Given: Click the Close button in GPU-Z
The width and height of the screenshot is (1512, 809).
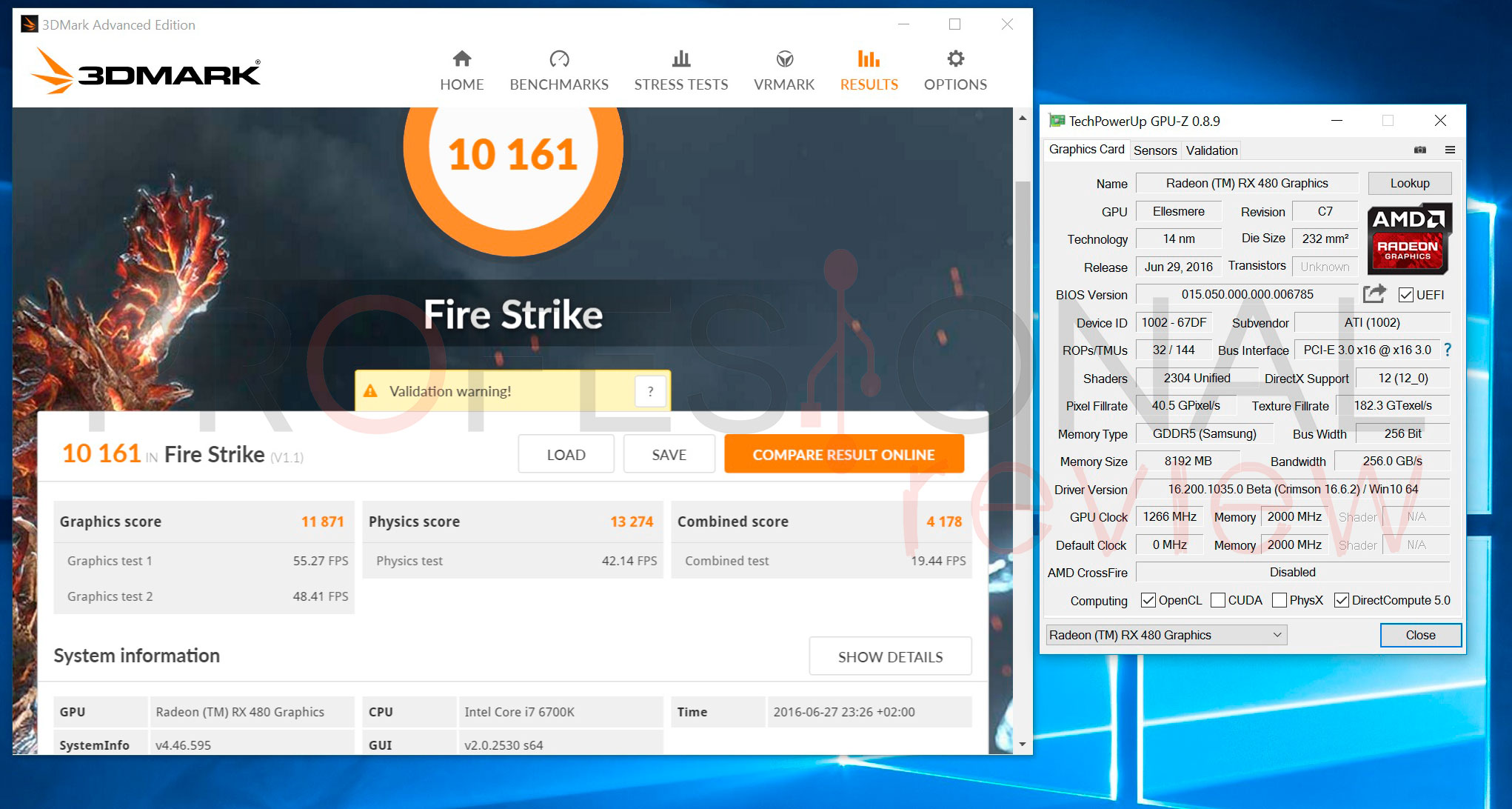Looking at the screenshot, I should 1420,635.
